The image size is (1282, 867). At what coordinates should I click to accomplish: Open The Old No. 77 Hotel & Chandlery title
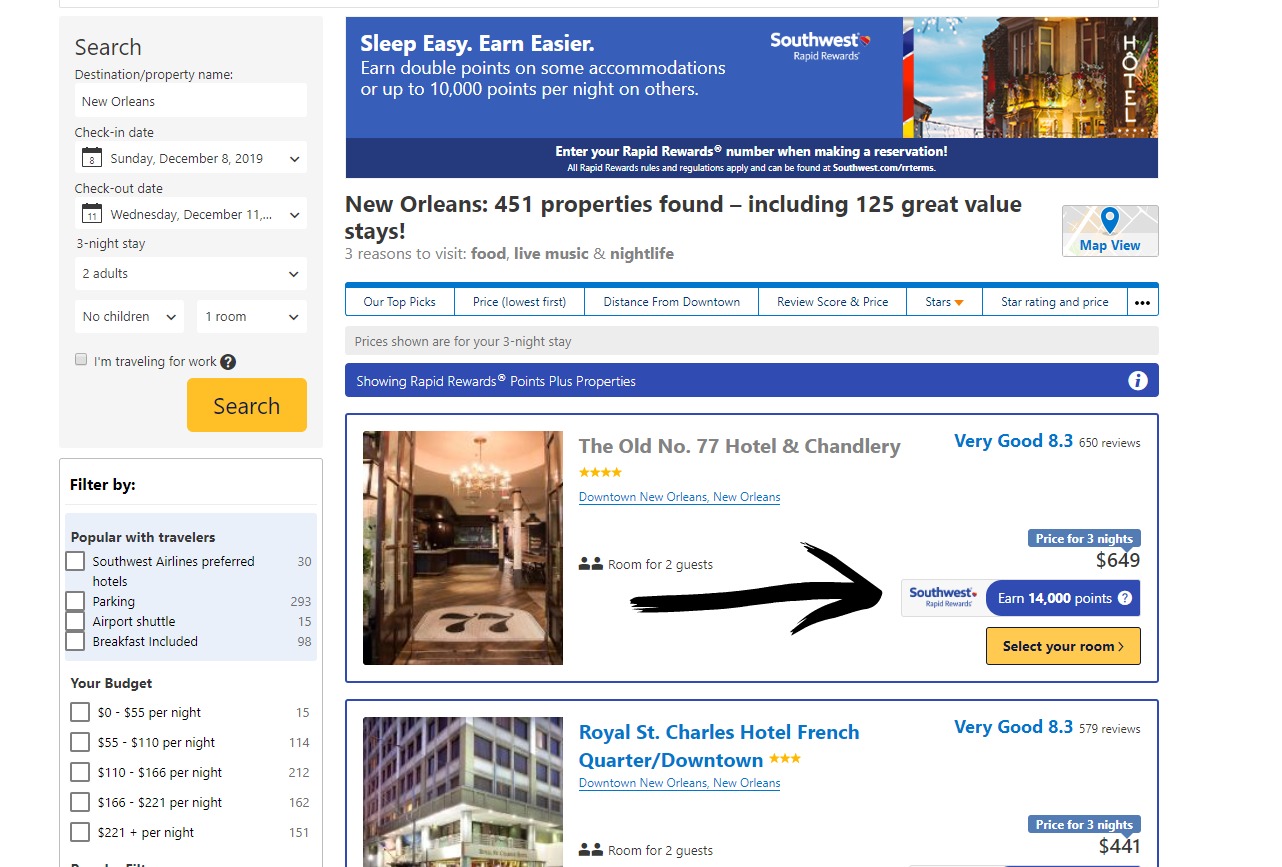[739, 446]
